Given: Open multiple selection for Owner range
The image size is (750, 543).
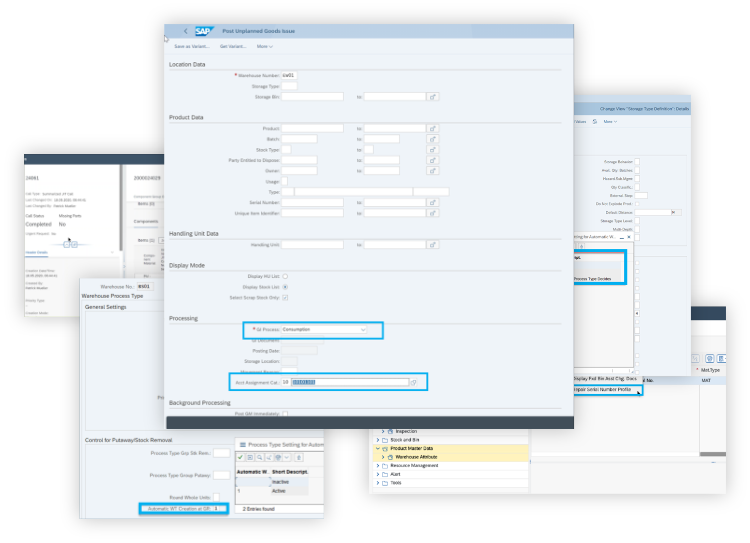Looking at the screenshot, I should pyautogui.click(x=432, y=171).
